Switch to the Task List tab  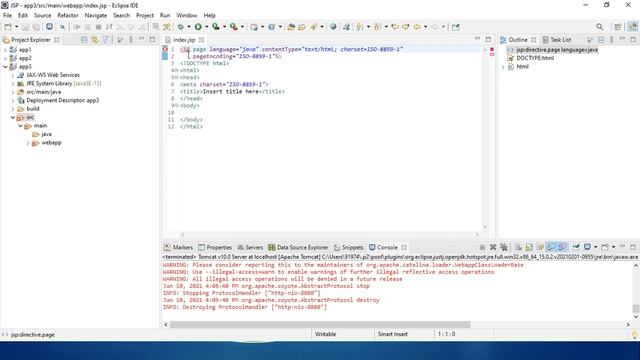click(557, 40)
